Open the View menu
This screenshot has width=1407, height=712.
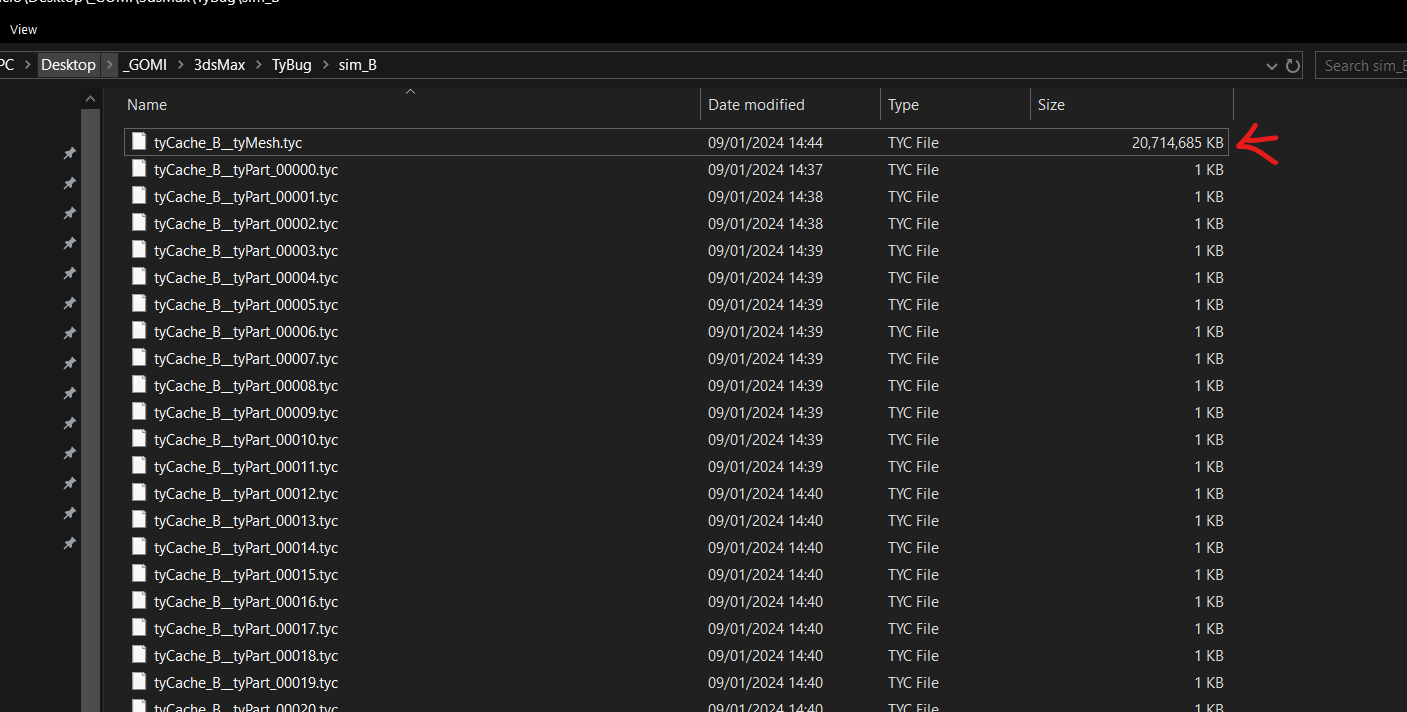24,29
